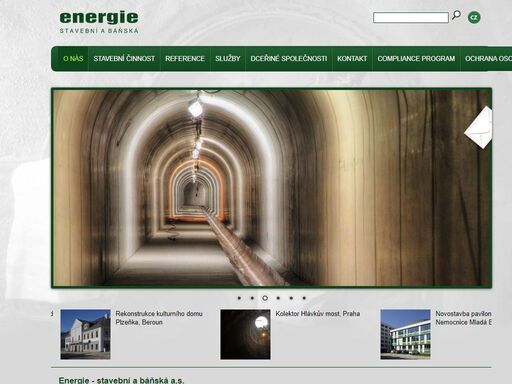512x384 pixels.
Task: Click the envelope contact icon on the slider
Action: tap(478, 128)
